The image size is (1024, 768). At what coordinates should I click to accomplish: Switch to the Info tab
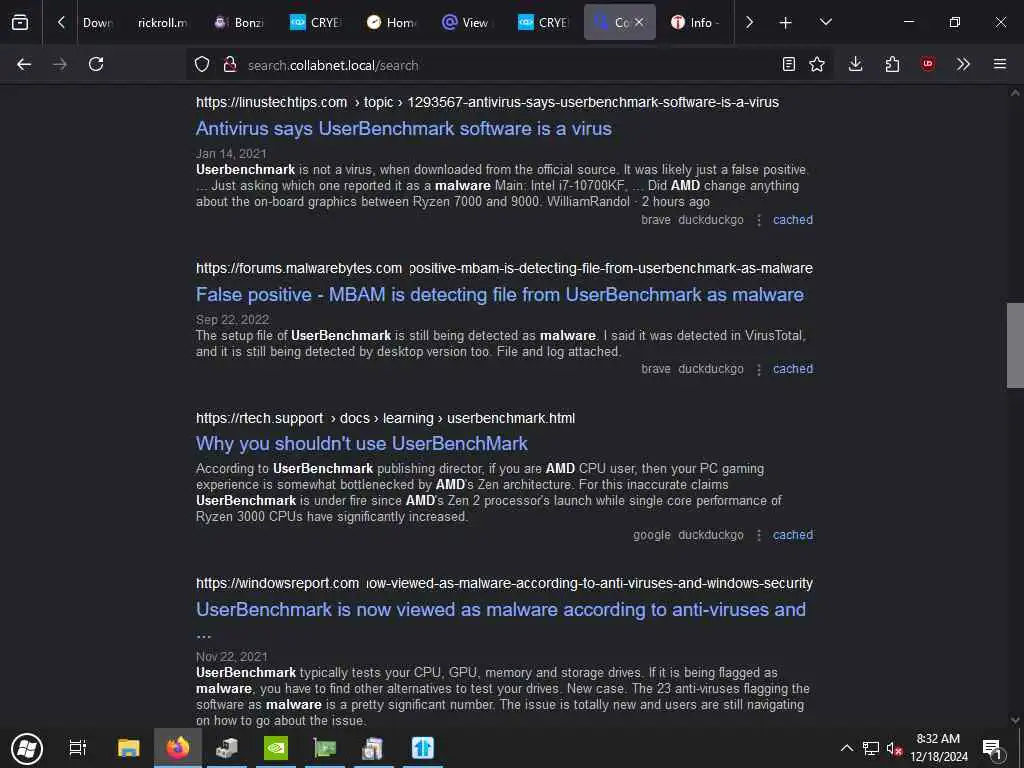(695, 22)
